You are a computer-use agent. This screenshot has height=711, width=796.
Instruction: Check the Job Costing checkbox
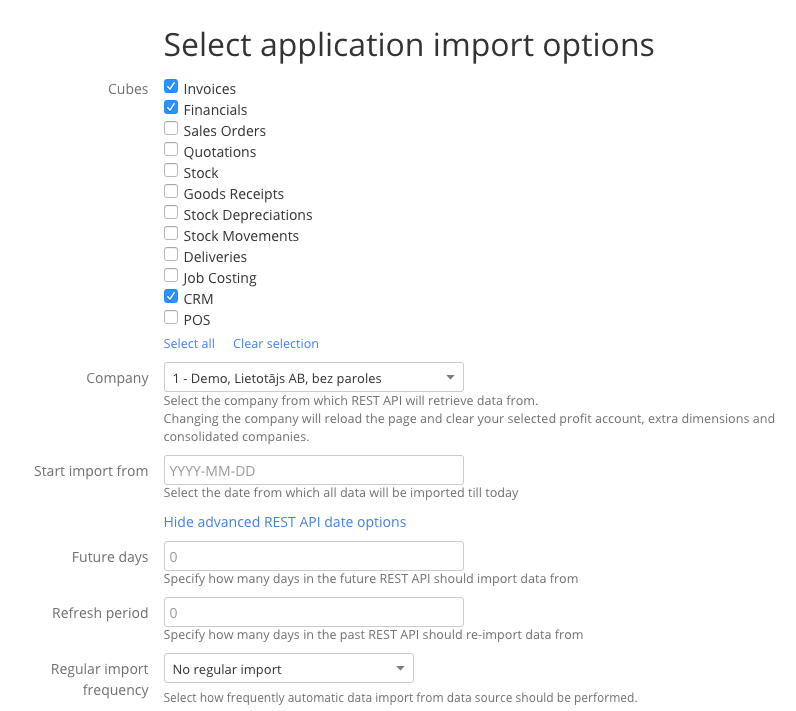click(x=171, y=277)
